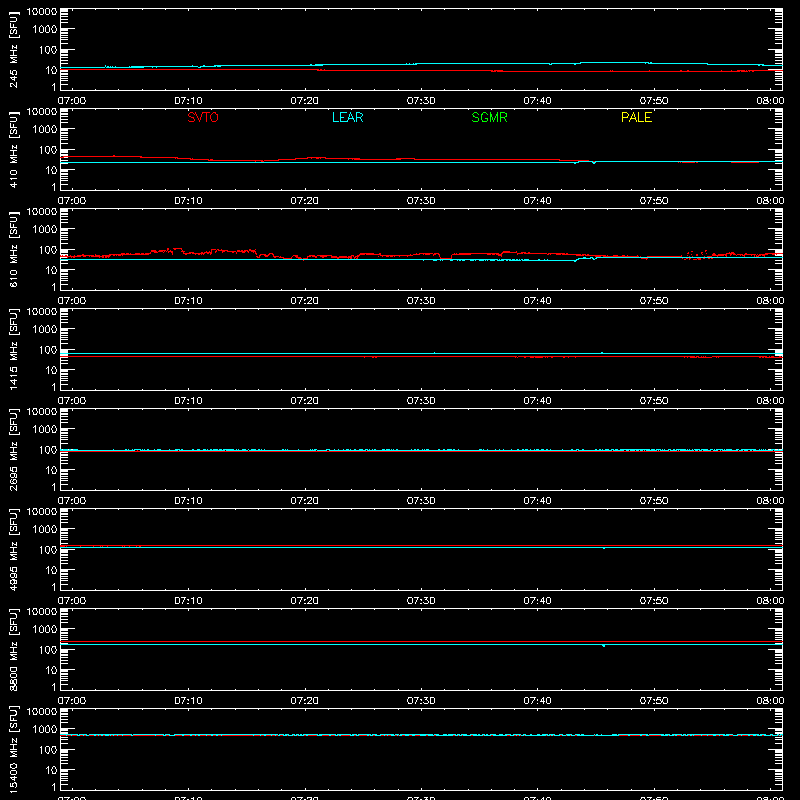Select the 8800 MHz [SFU] axis title

[13, 649]
